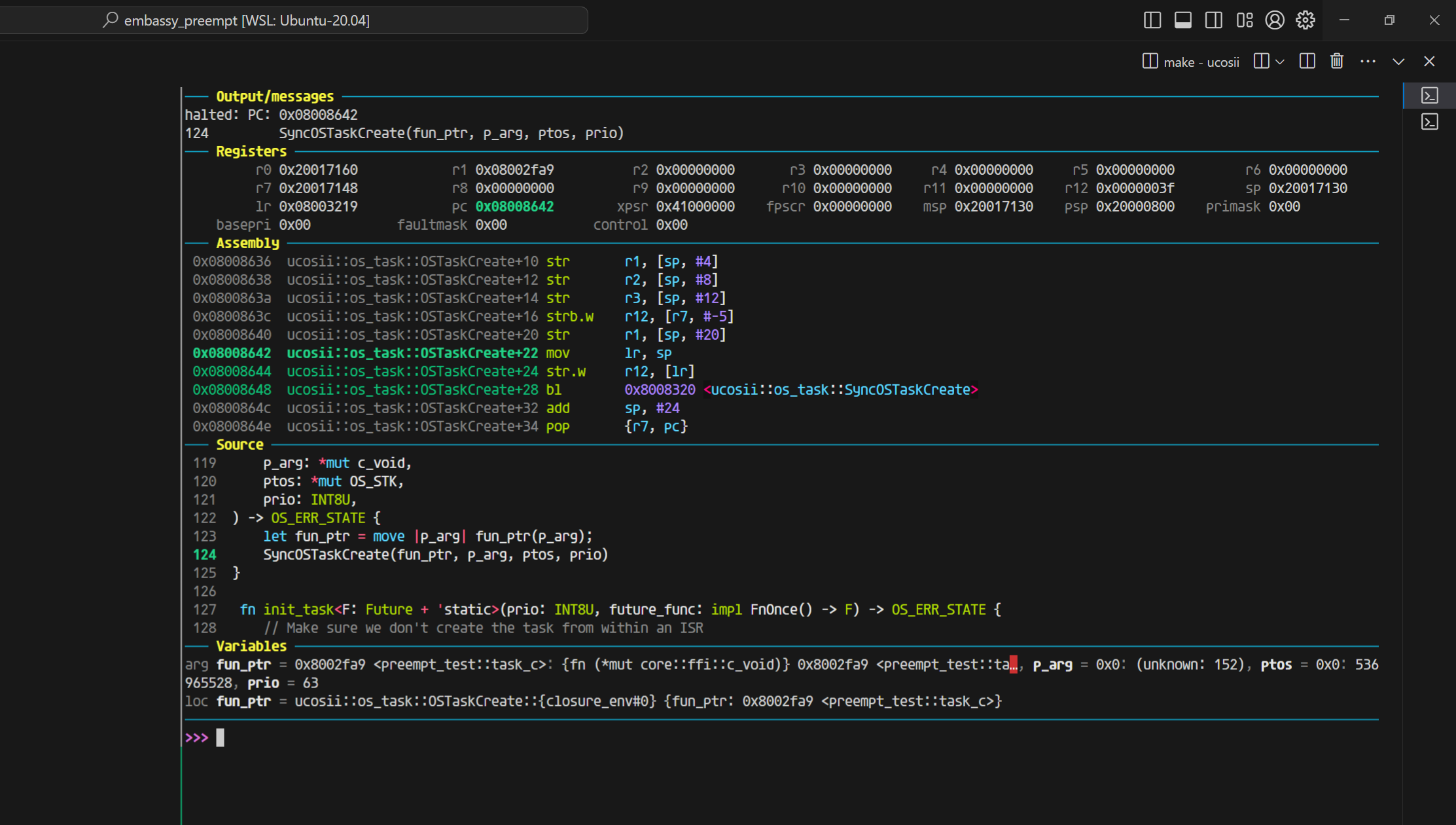Click the lr register value 0x08003219
This screenshot has width=1456, height=825.
click(x=318, y=206)
